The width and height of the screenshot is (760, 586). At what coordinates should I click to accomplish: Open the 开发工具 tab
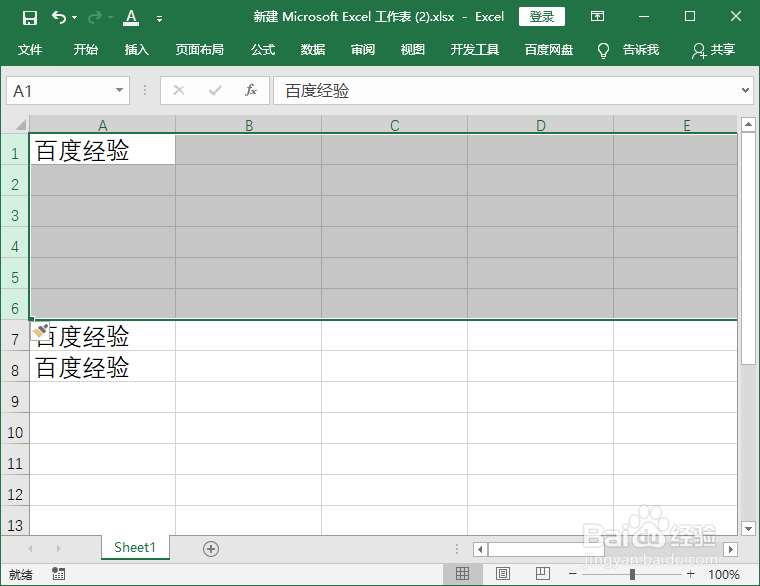475,49
